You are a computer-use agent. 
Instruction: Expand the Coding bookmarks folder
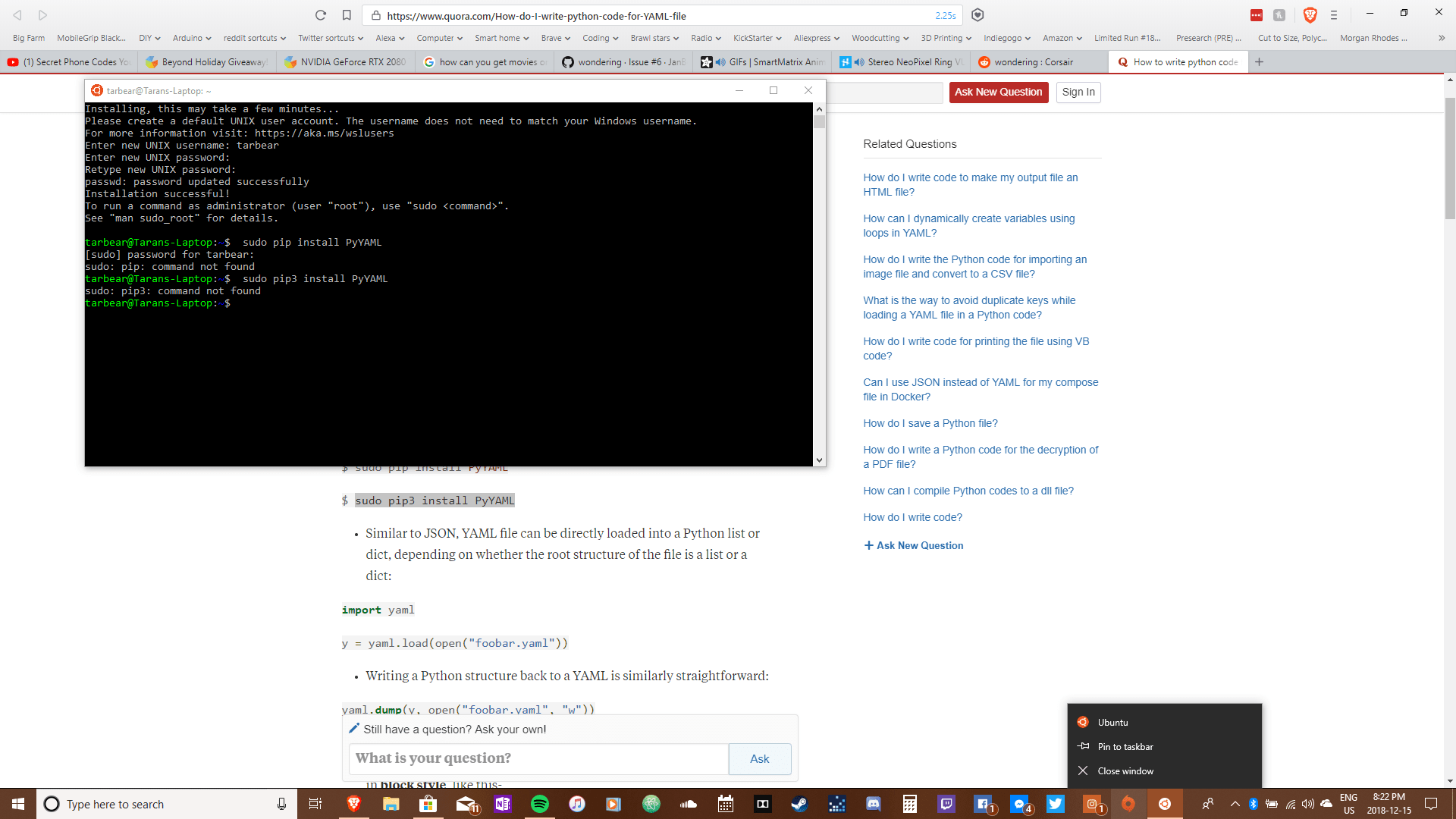pos(600,38)
